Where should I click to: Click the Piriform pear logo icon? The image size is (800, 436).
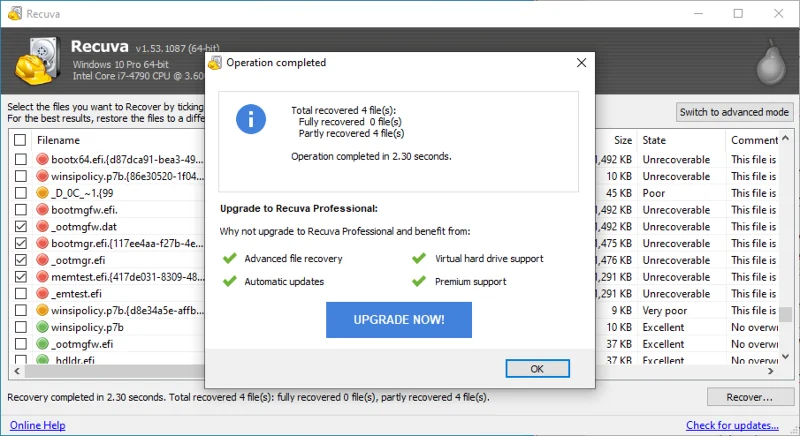point(771,62)
